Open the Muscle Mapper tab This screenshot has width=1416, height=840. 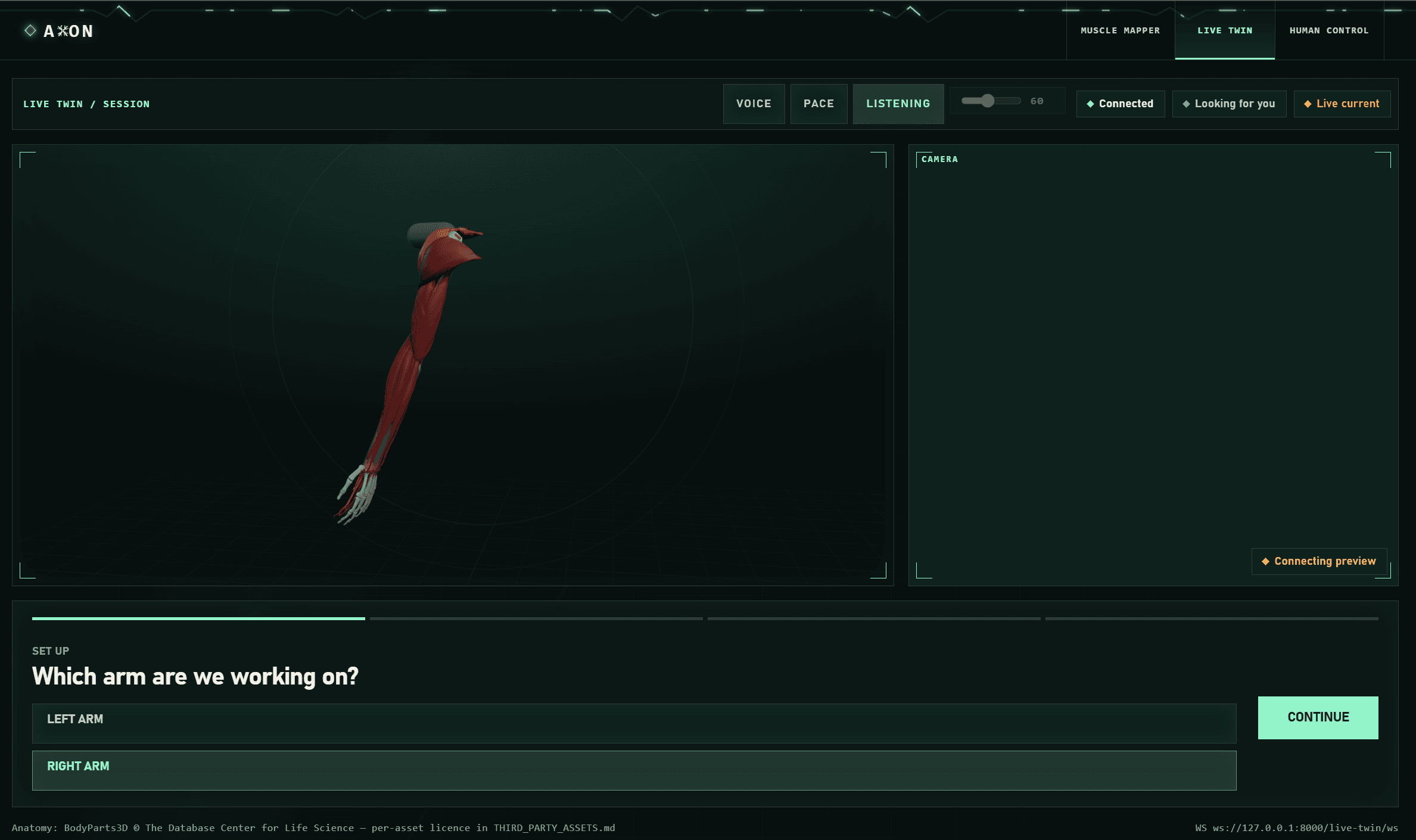point(1120,30)
